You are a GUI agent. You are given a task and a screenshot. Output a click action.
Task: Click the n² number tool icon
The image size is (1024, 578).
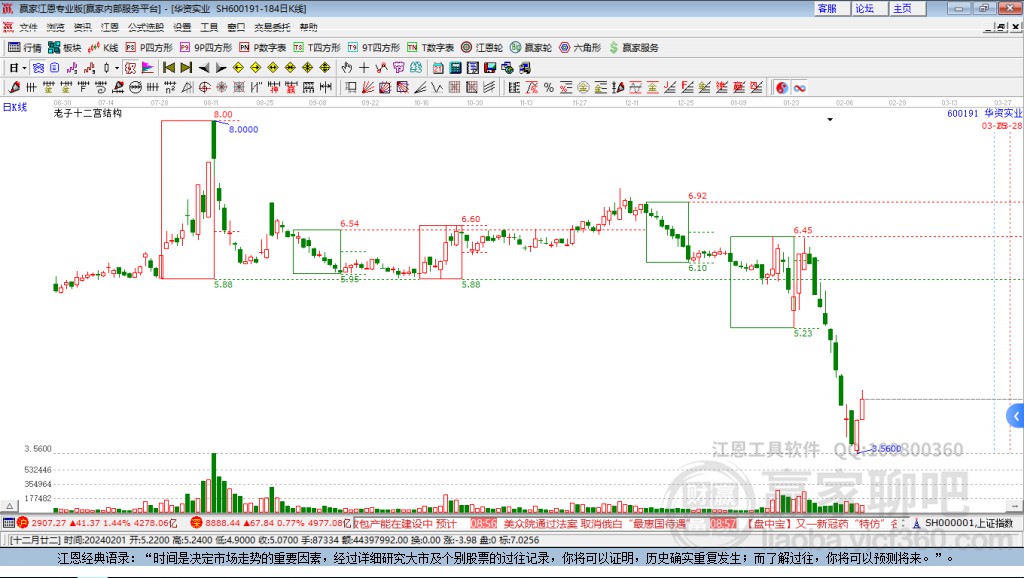tap(170, 88)
